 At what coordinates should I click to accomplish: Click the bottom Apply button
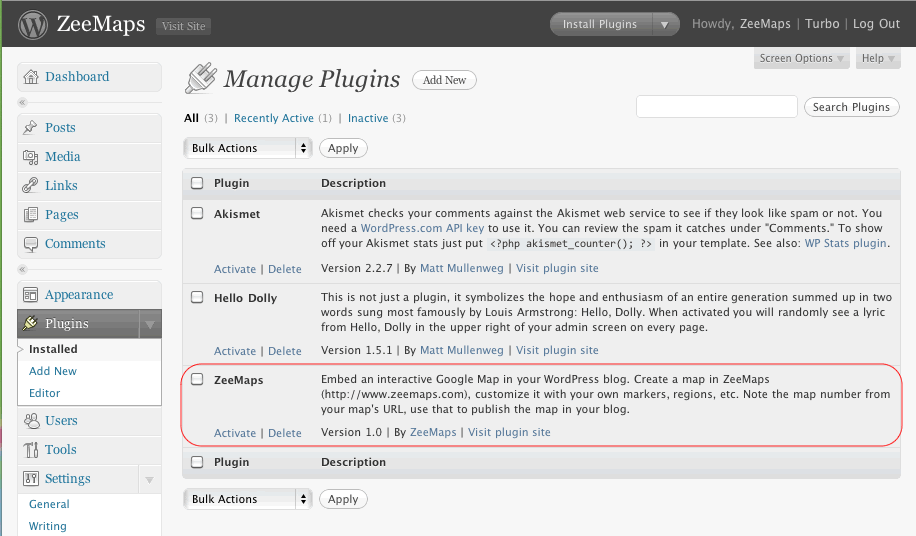343,499
